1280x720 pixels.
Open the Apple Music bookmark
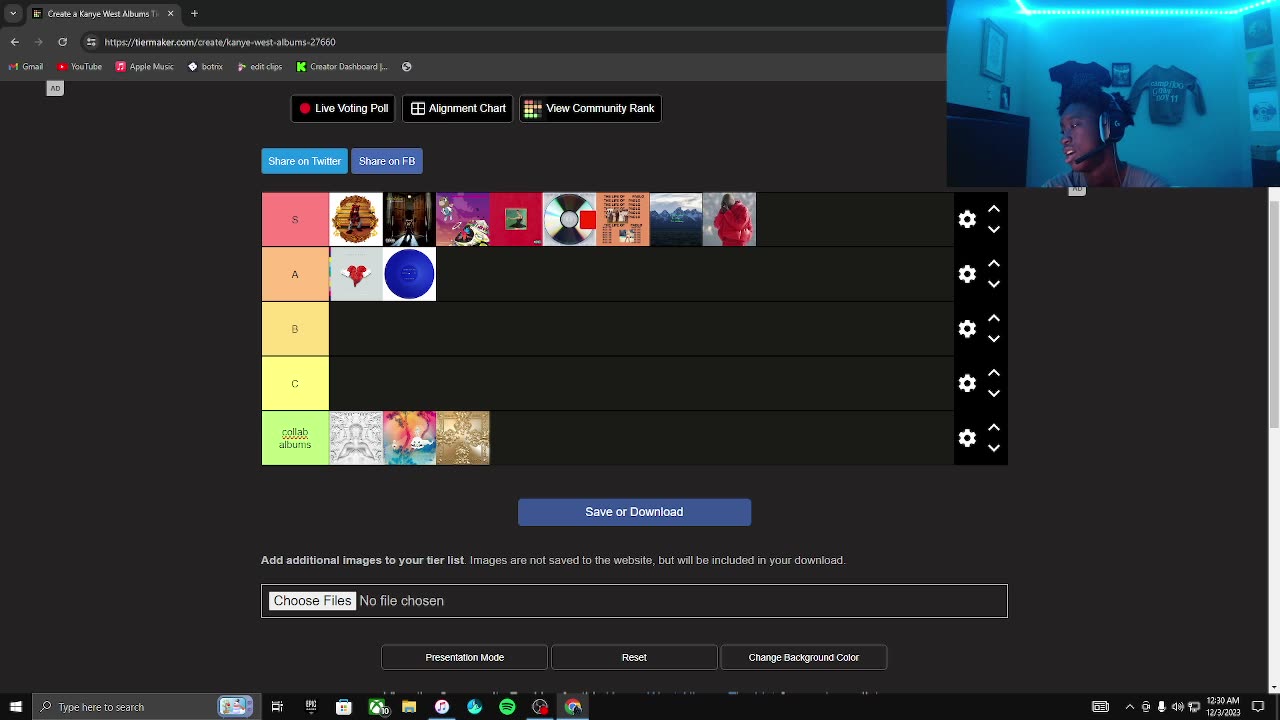(145, 67)
